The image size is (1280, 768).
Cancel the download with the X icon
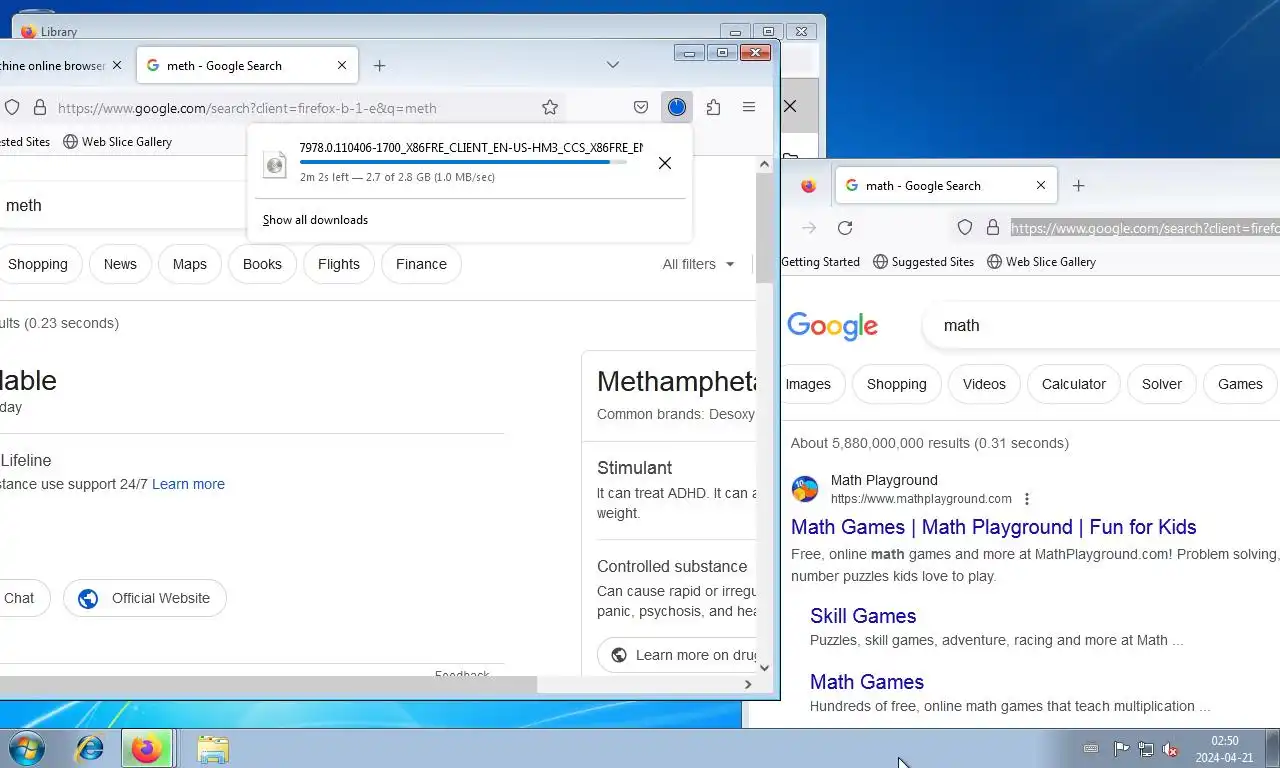[664, 162]
